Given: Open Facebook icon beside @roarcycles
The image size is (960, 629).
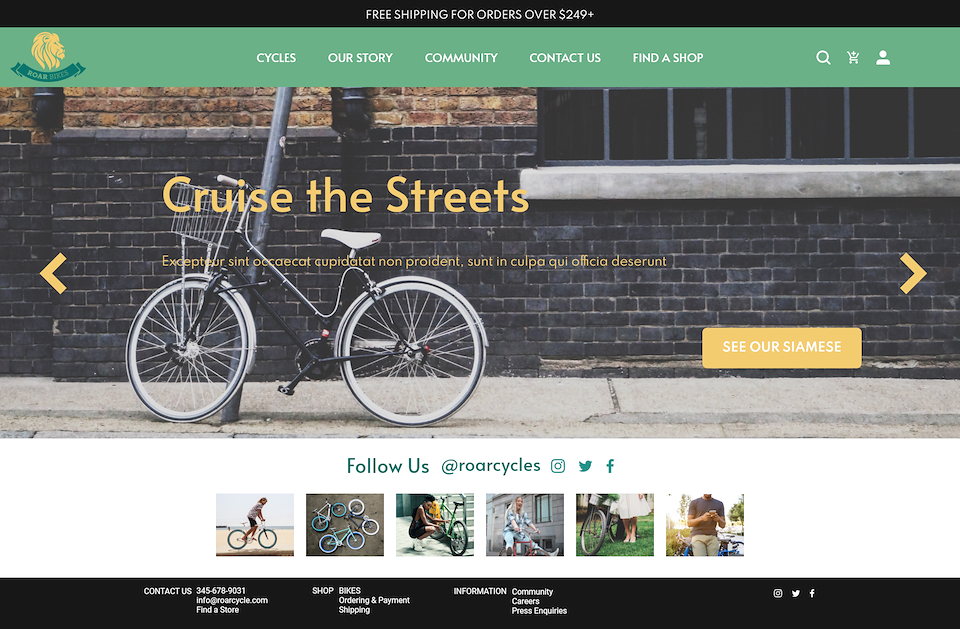Looking at the screenshot, I should (610, 466).
